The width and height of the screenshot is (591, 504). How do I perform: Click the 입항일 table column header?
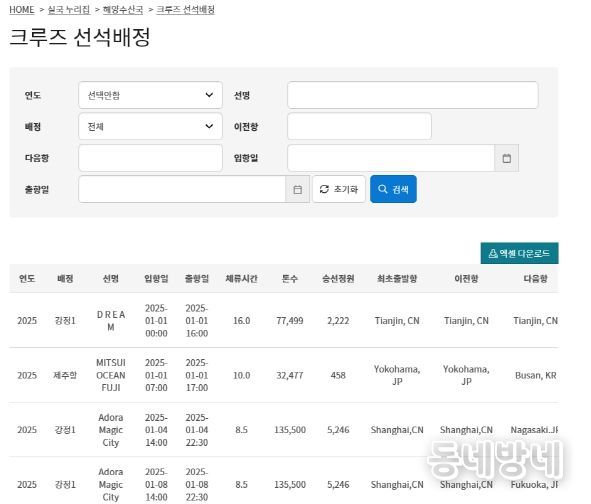pyautogui.click(x=156, y=279)
